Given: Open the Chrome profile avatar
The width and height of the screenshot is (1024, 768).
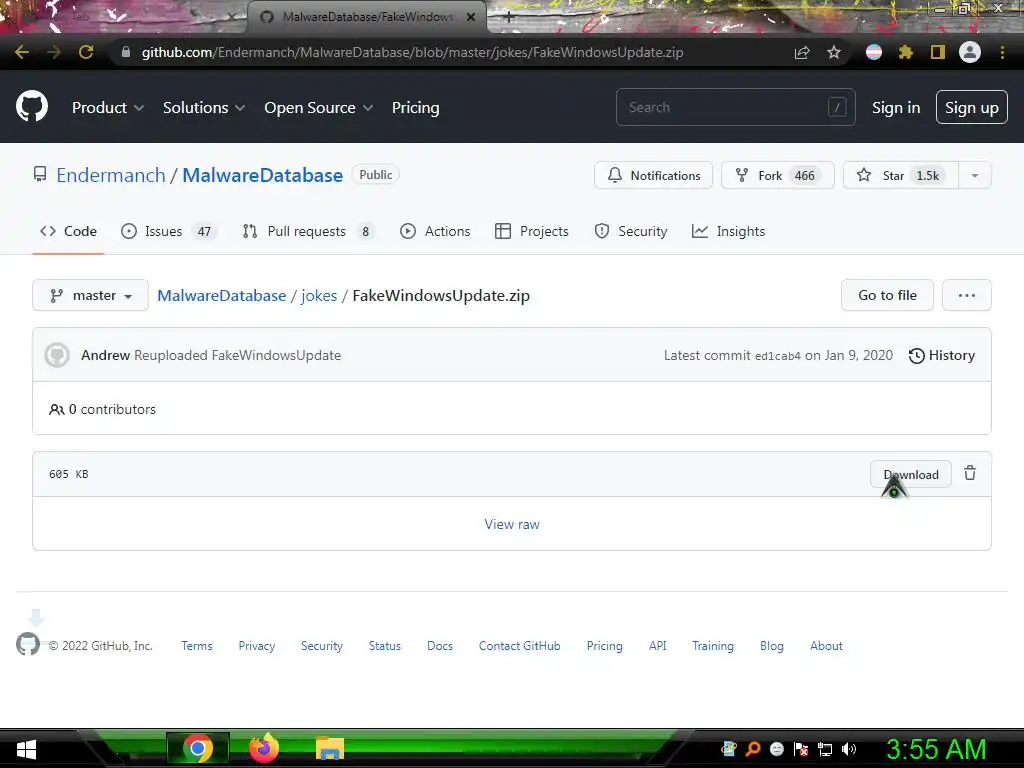Looking at the screenshot, I should click(970, 52).
